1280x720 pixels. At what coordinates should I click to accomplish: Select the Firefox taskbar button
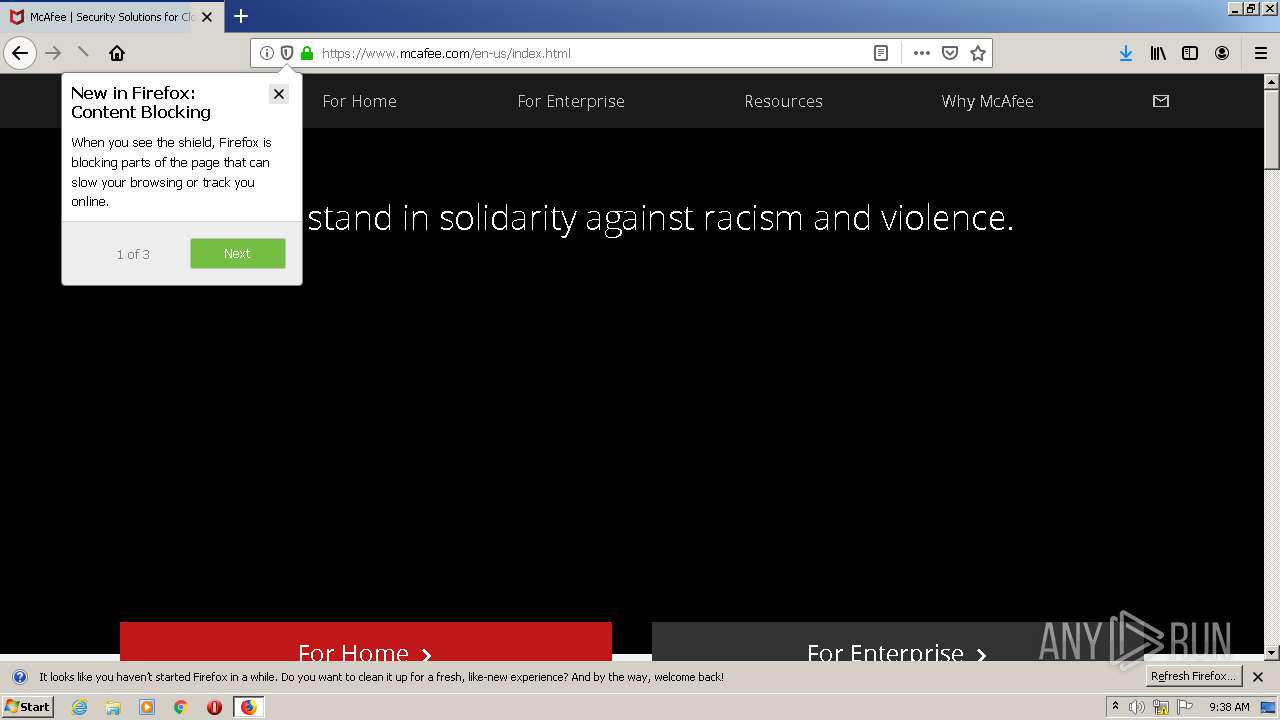pyautogui.click(x=248, y=707)
